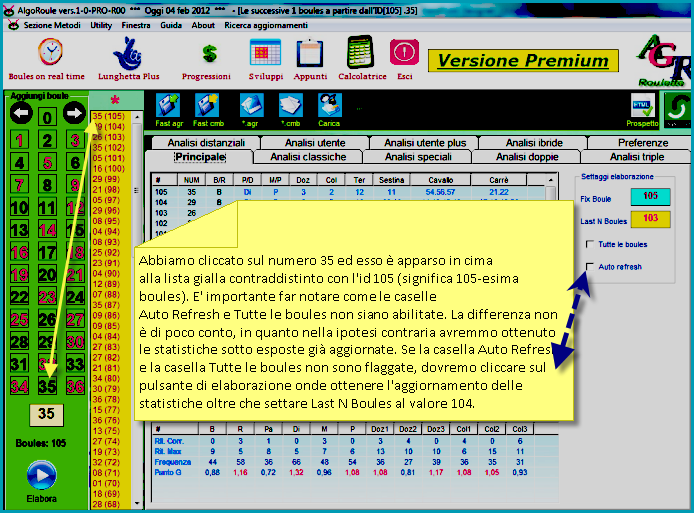
Task: Switch to the Analisi utente tab
Action: click(315, 143)
